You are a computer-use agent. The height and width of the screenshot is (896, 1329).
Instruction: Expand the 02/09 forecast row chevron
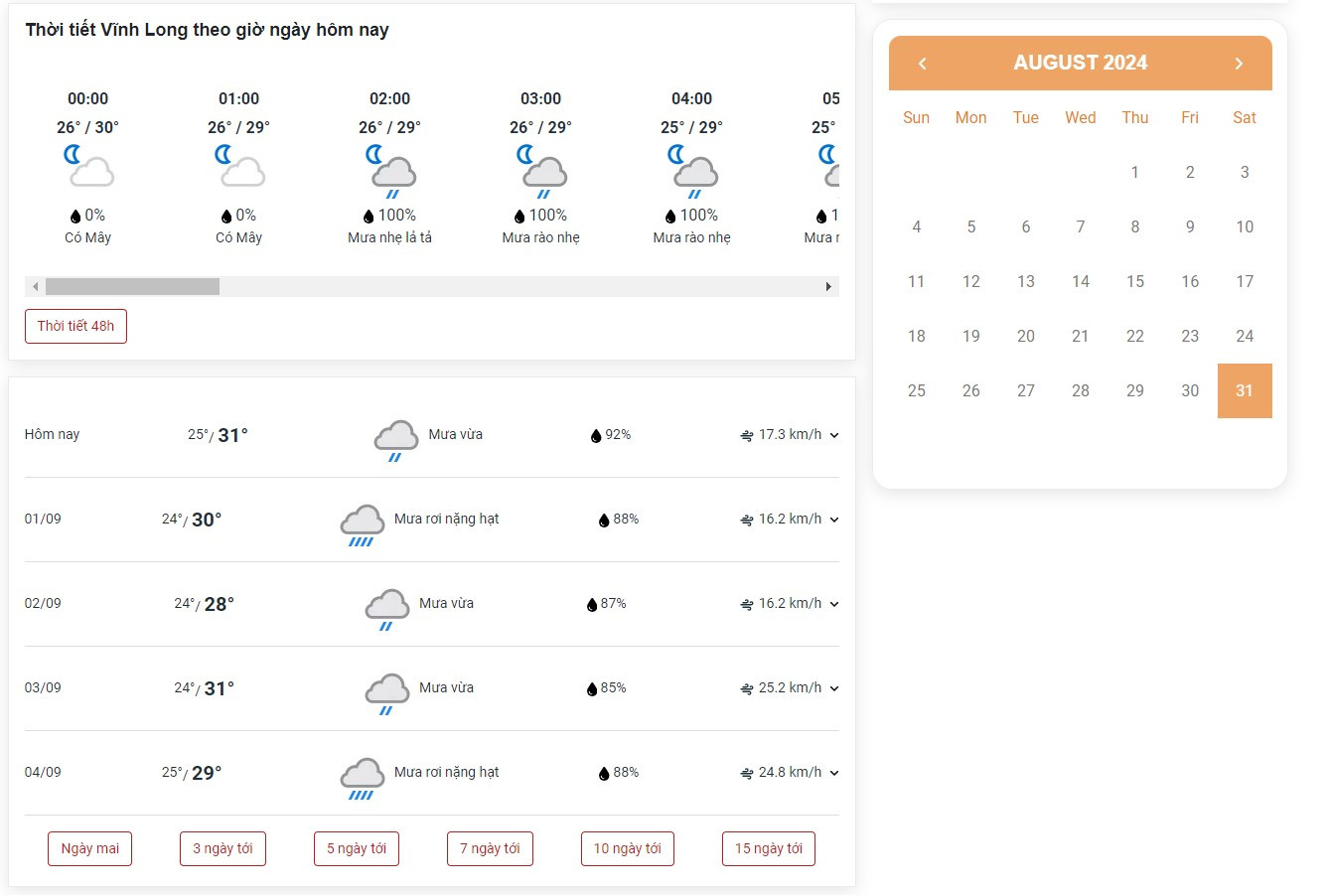834,605
